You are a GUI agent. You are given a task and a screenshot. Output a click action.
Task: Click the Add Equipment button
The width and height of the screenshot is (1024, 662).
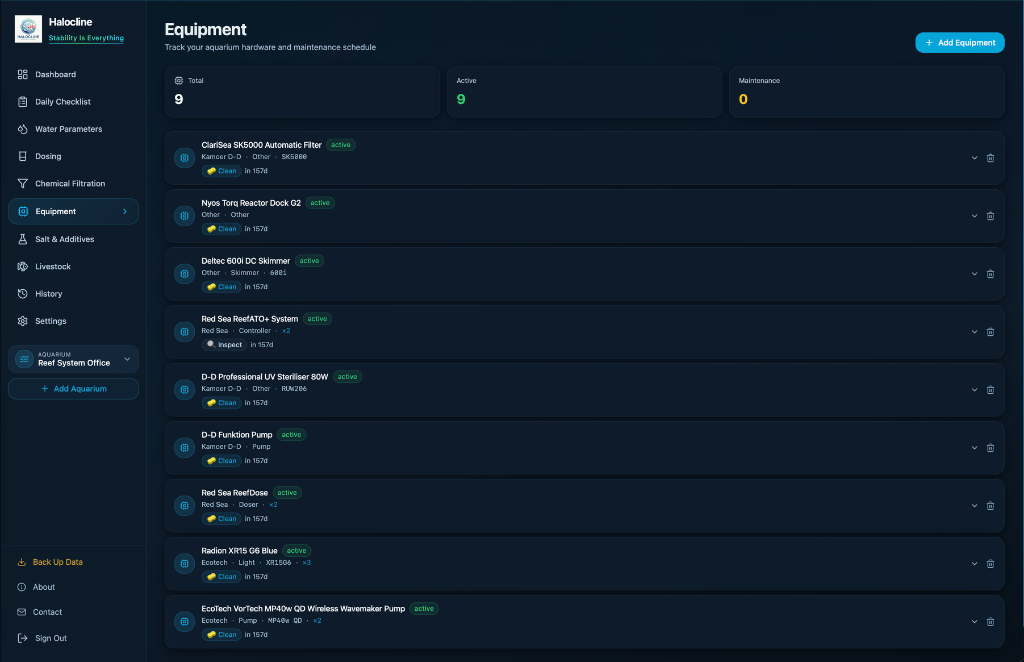pyautogui.click(x=959, y=43)
